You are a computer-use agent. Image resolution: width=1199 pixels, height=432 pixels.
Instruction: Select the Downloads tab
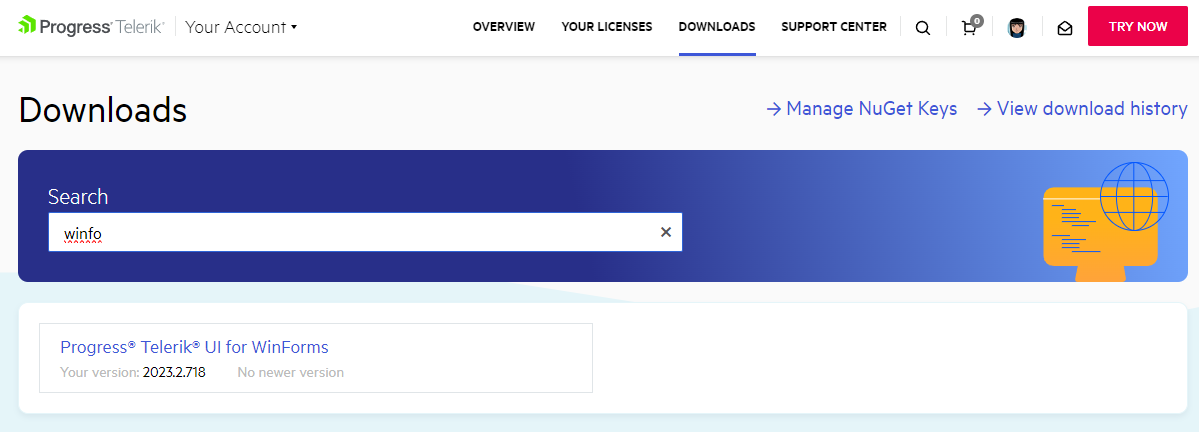(716, 27)
